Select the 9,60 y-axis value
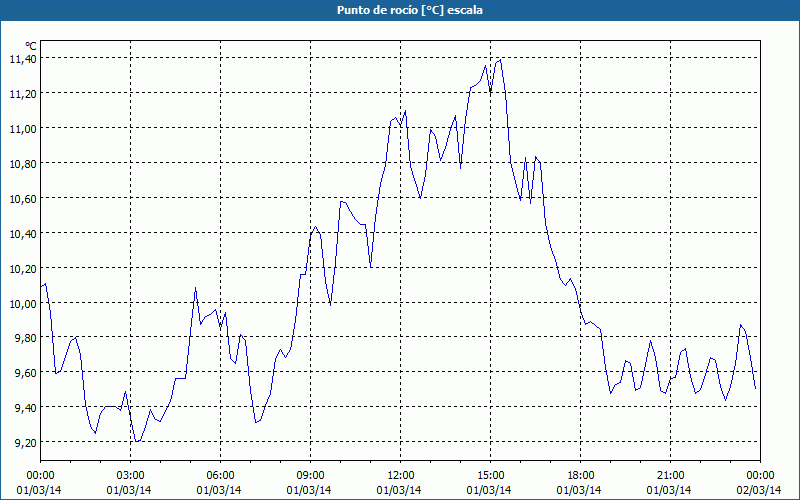The width and height of the screenshot is (800, 500). click(26, 373)
